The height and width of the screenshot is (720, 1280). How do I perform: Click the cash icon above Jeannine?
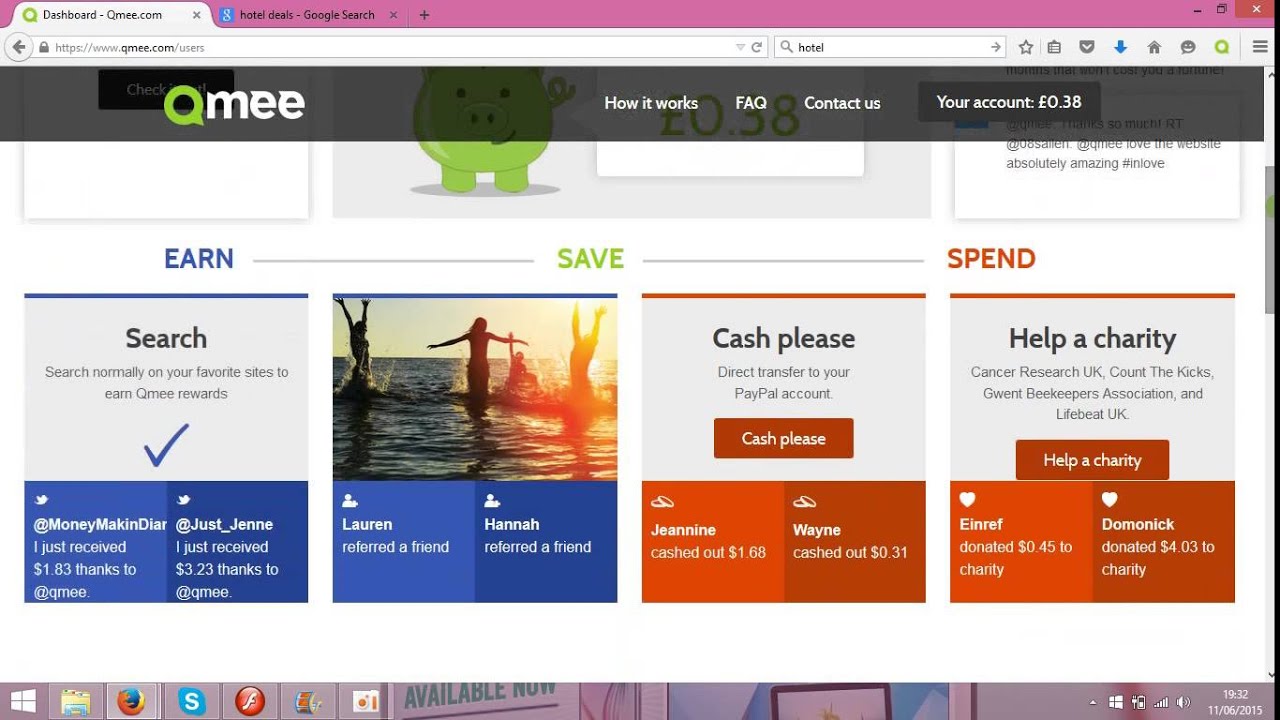[662, 501]
